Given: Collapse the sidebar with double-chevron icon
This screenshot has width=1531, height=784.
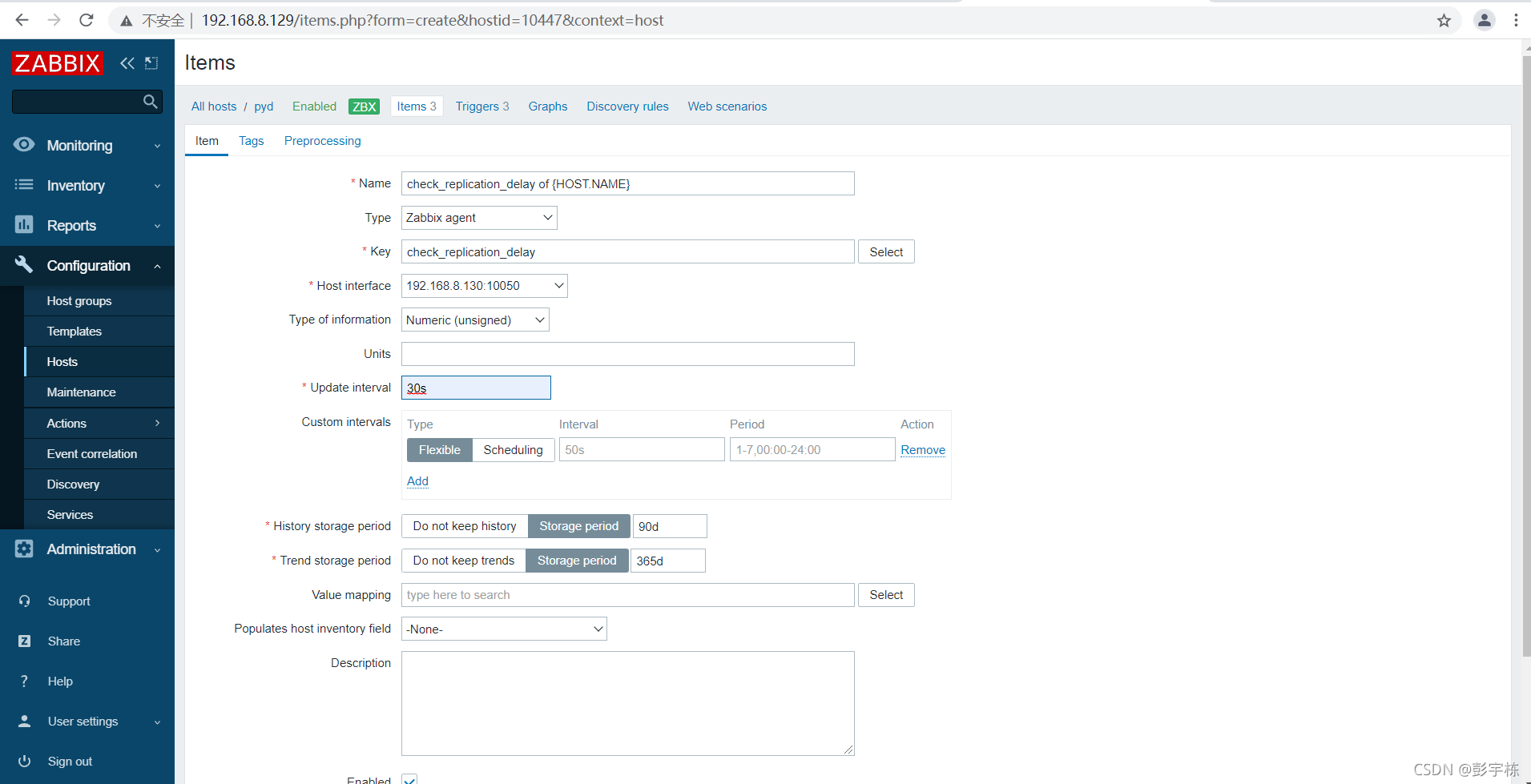Looking at the screenshot, I should (x=127, y=63).
